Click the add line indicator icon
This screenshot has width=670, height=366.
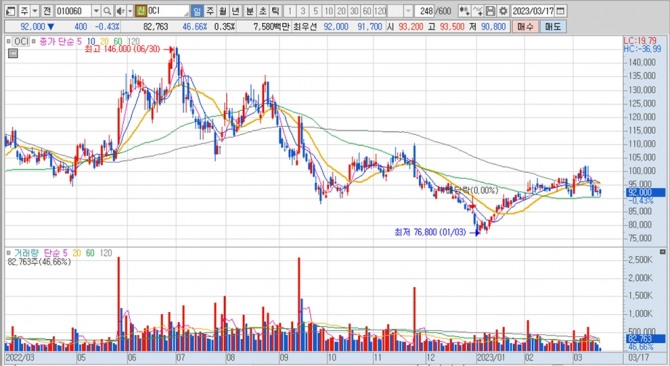point(478,11)
